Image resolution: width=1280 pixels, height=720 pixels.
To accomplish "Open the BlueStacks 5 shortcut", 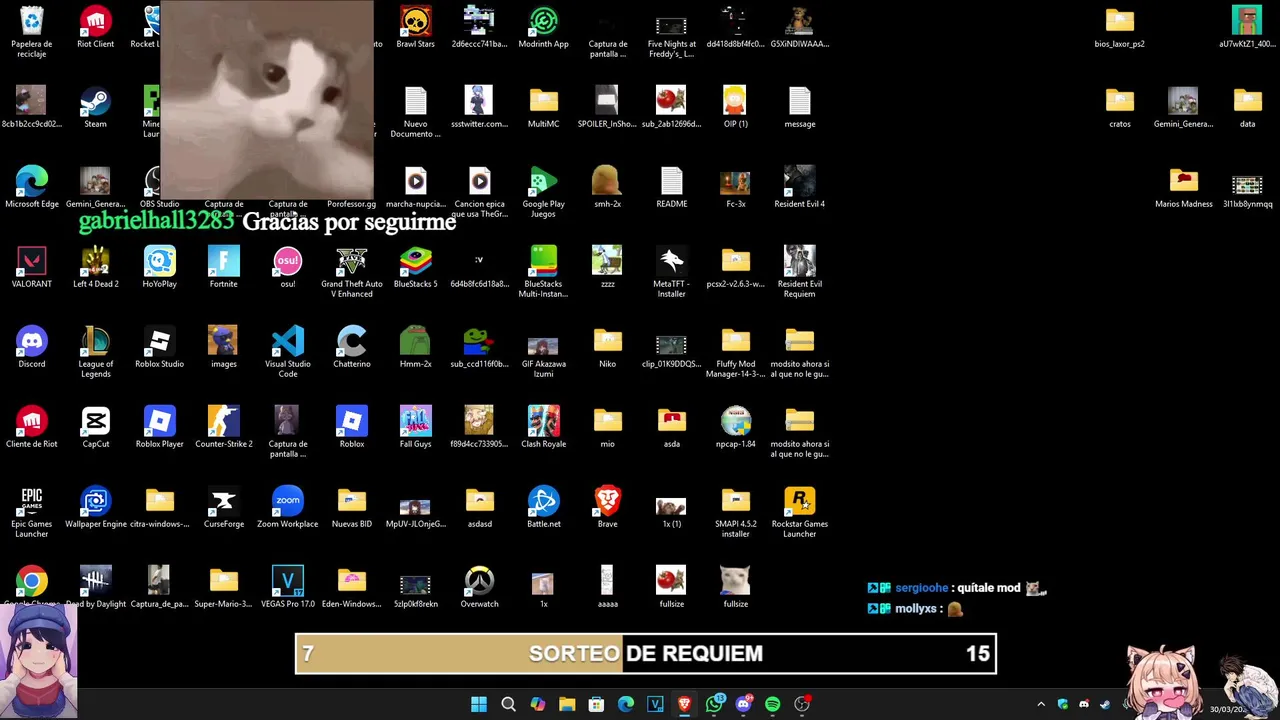I will pyautogui.click(x=416, y=267).
